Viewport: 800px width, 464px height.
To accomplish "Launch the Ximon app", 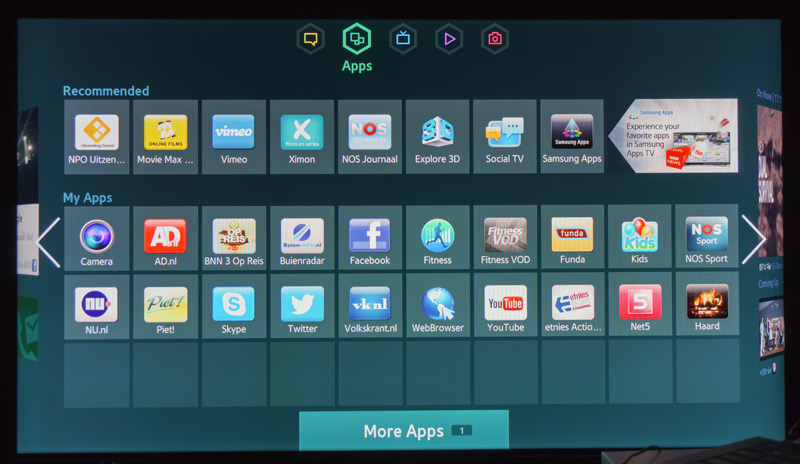I will pyautogui.click(x=302, y=137).
